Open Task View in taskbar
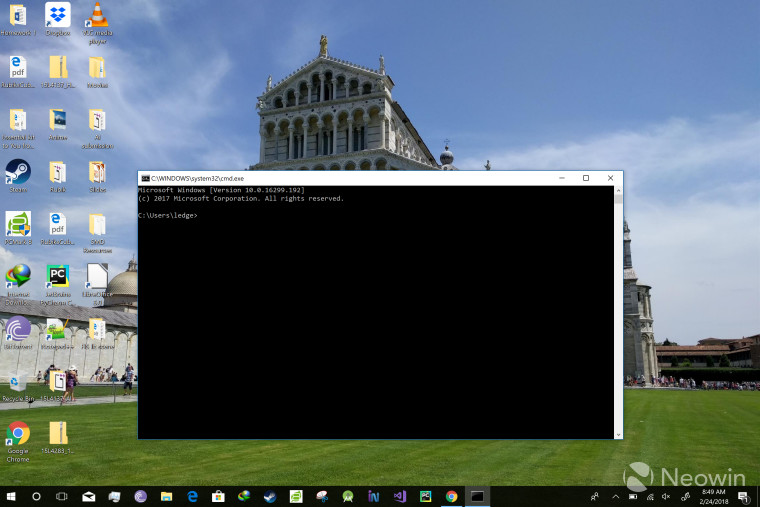The width and height of the screenshot is (760, 507). pos(62,496)
